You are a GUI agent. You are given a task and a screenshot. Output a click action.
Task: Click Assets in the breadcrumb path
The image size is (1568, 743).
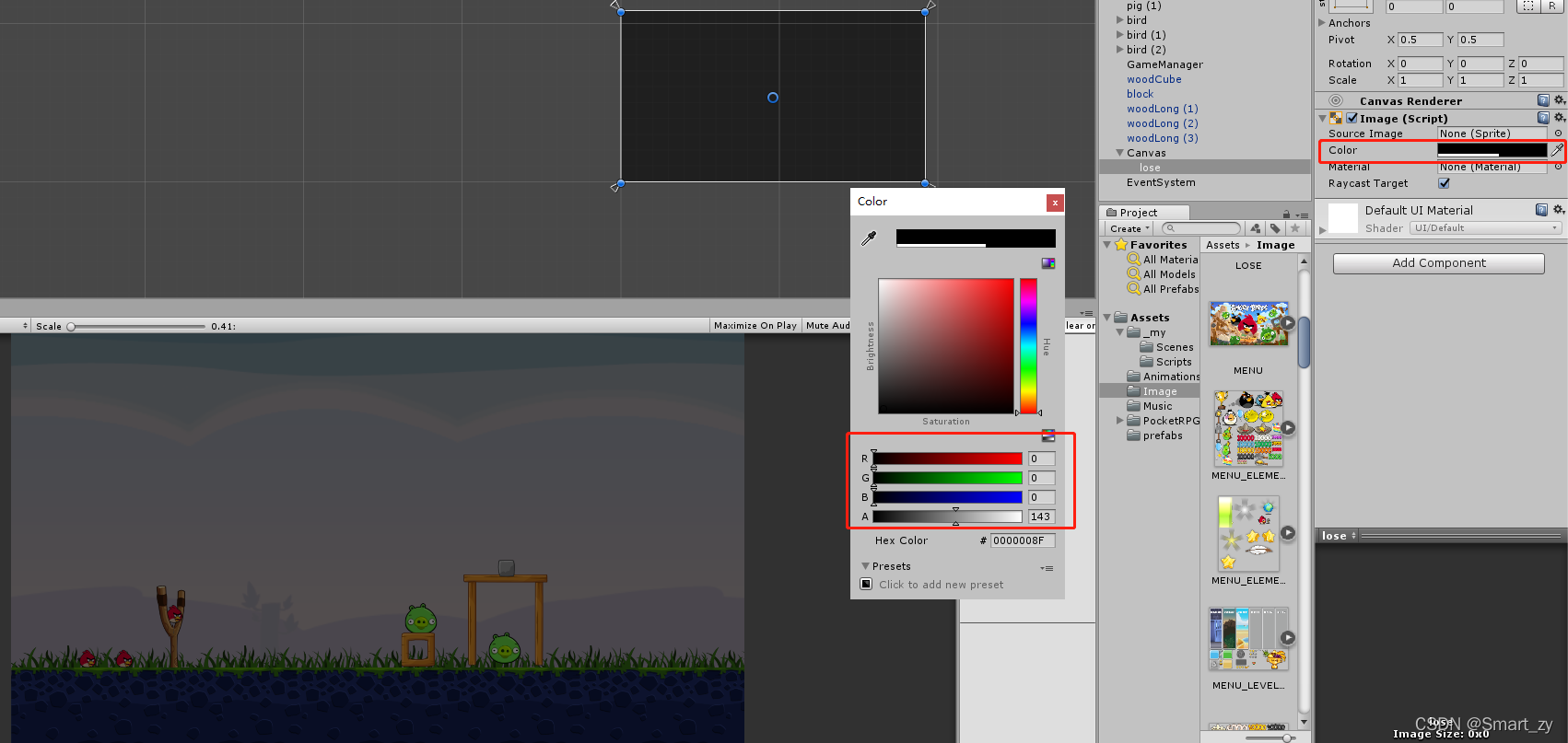click(1223, 245)
